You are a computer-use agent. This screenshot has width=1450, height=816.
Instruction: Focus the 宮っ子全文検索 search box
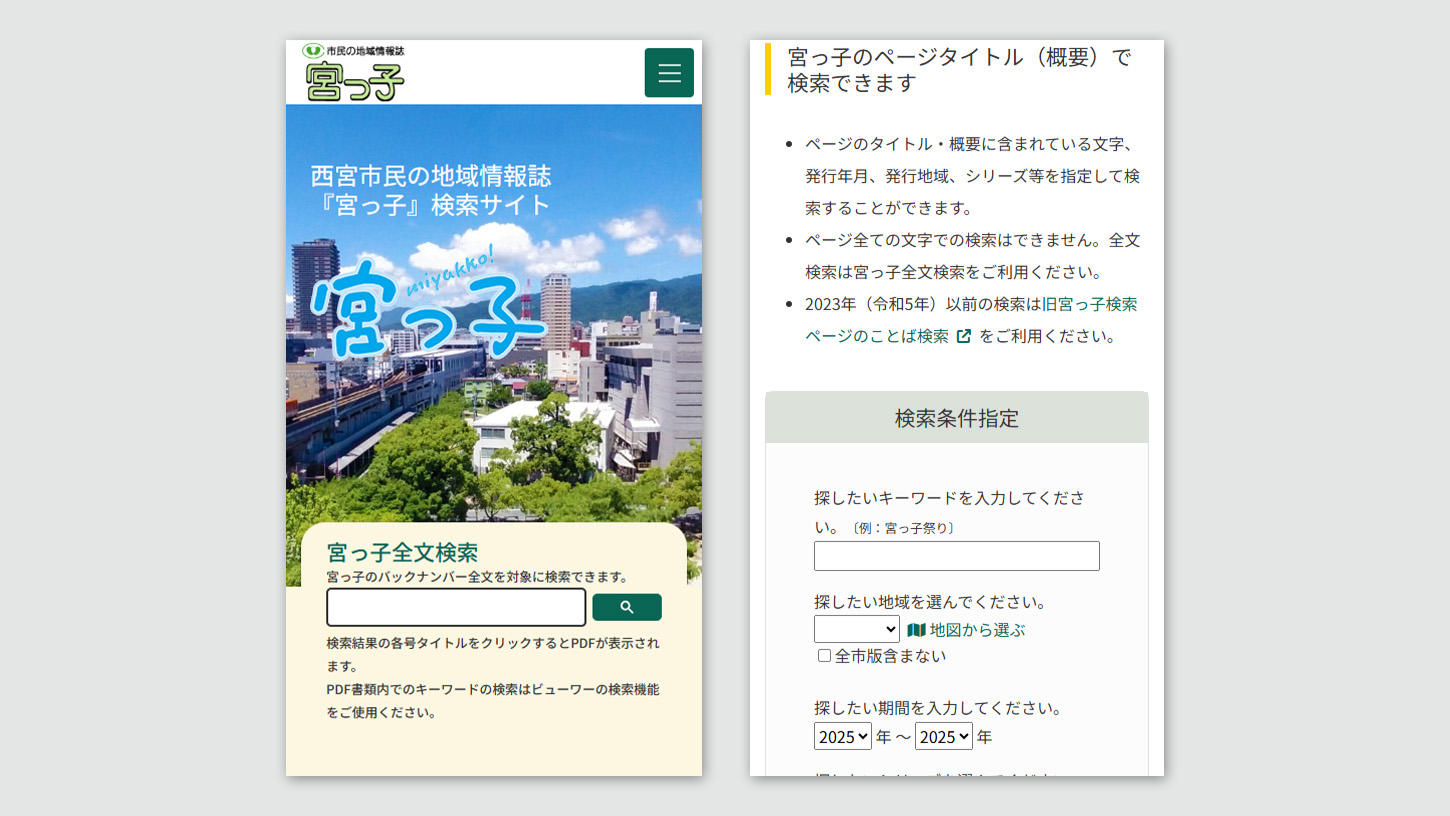click(x=456, y=607)
